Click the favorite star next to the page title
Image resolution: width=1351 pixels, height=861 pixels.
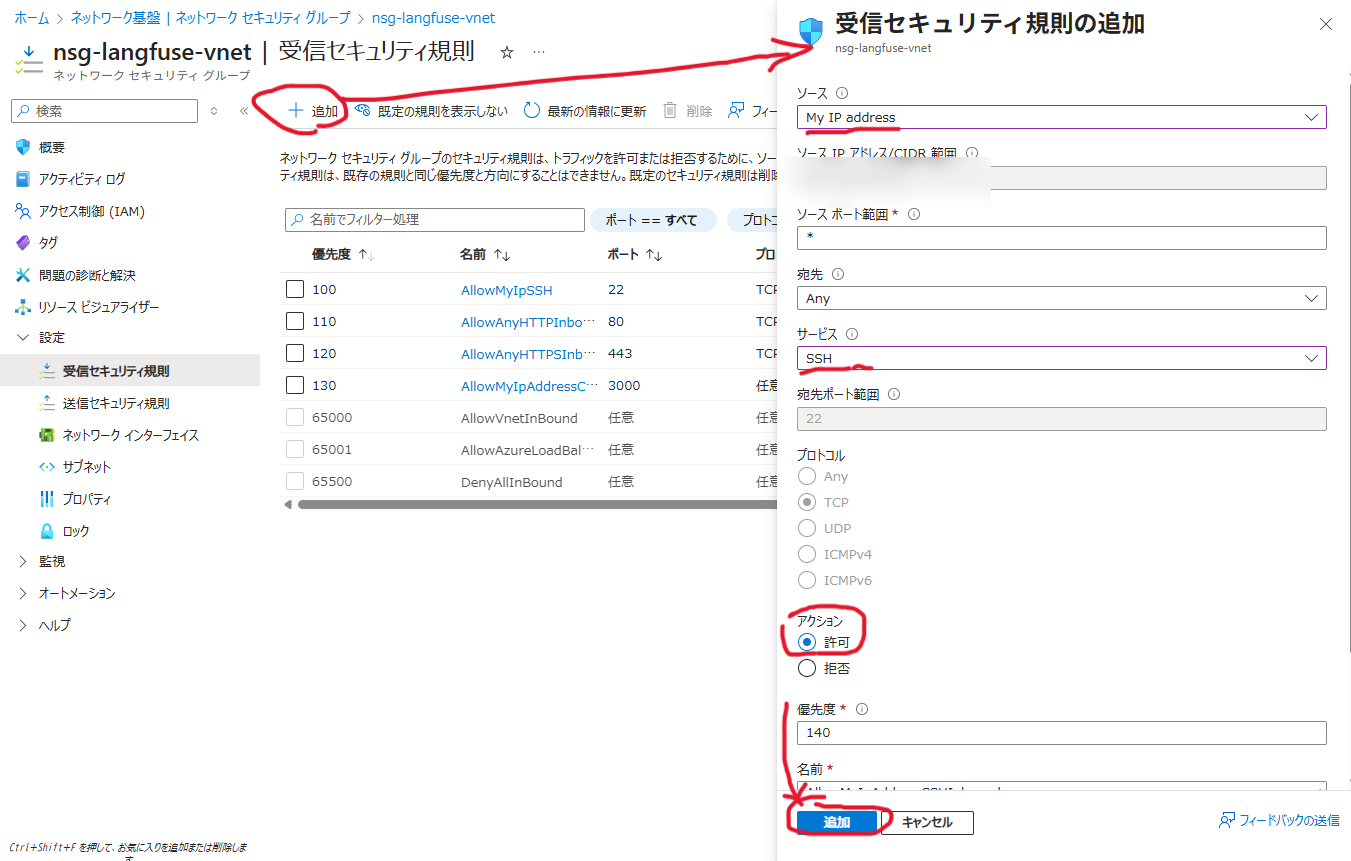[x=507, y=52]
